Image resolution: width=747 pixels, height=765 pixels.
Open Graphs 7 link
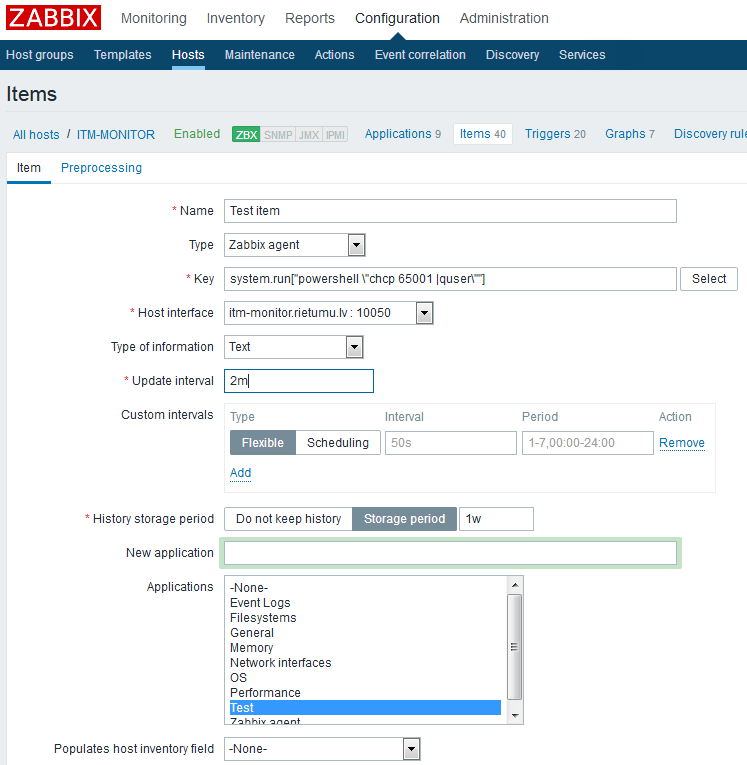630,134
